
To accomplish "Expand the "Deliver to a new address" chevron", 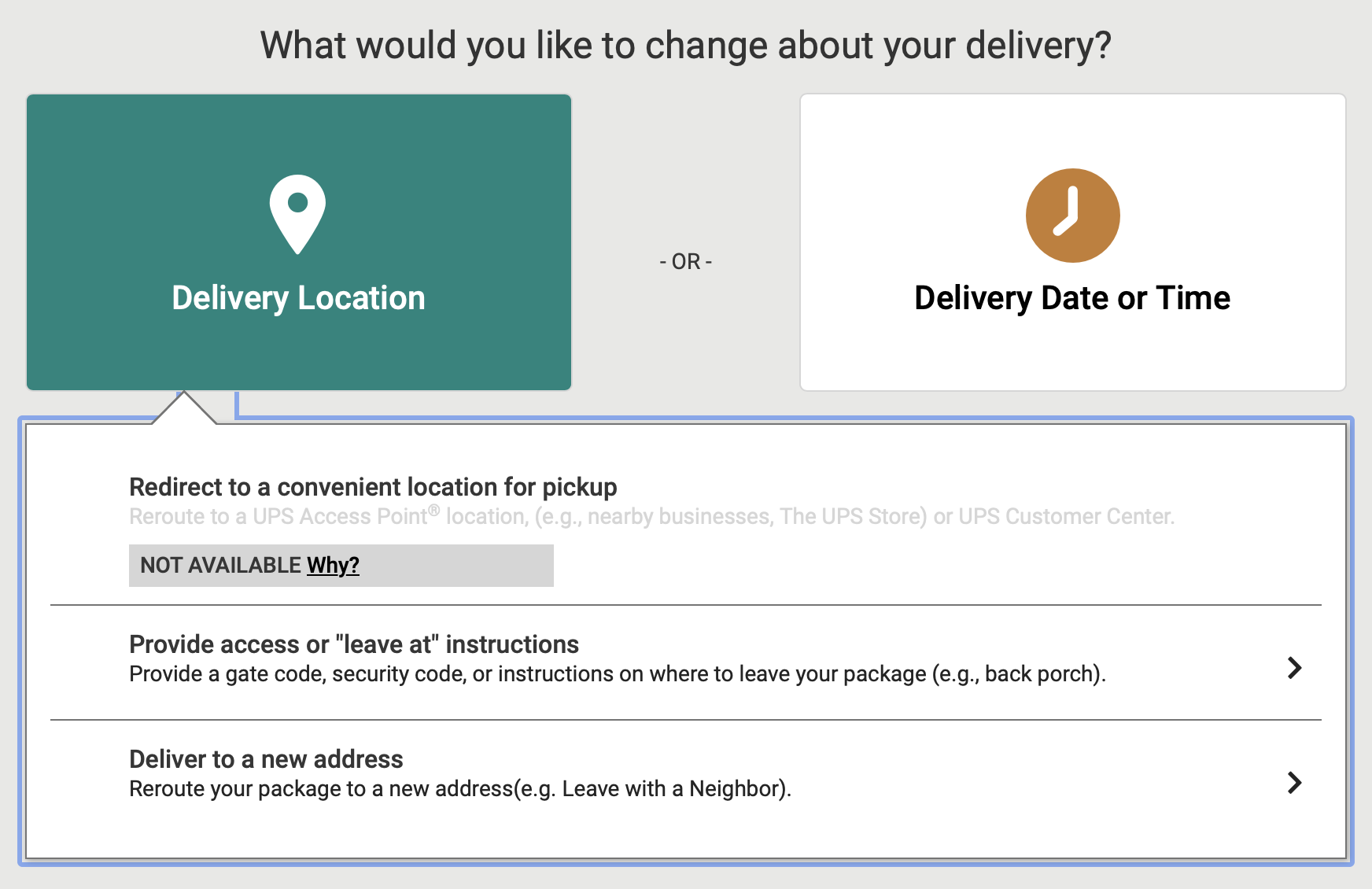I will pyautogui.click(x=1294, y=783).
